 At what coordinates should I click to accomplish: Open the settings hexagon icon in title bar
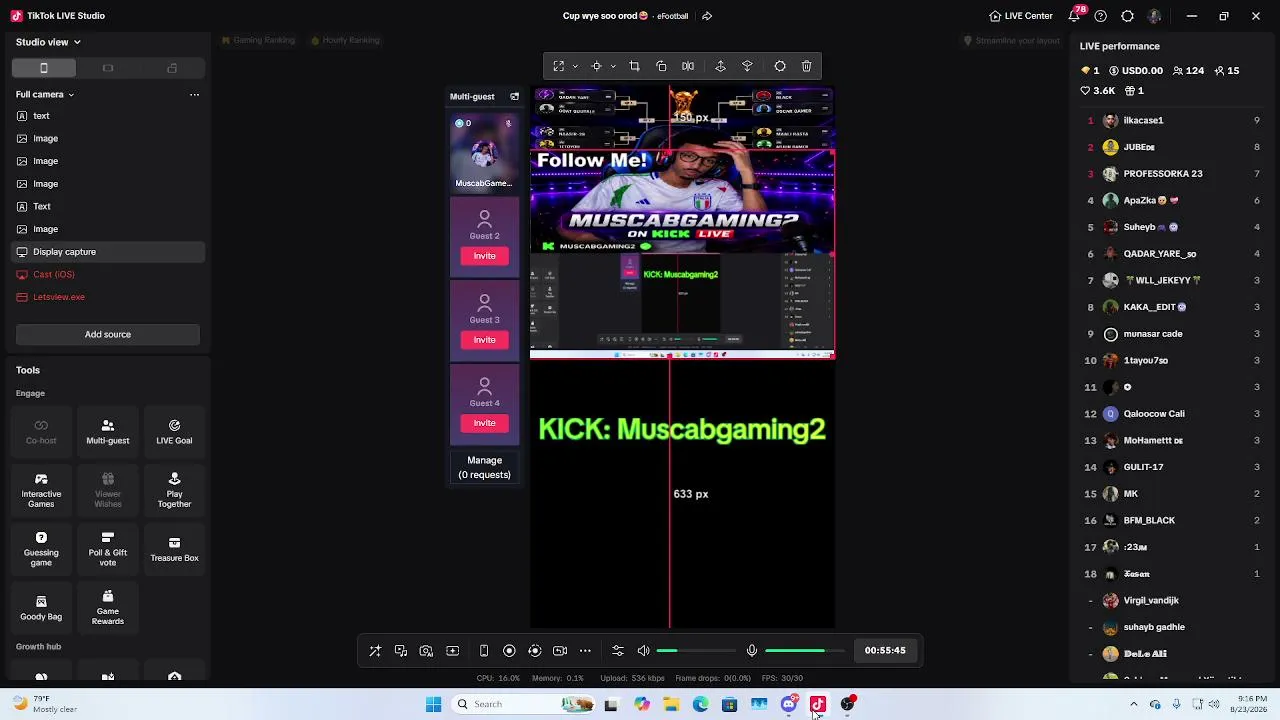[x=1127, y=16]
